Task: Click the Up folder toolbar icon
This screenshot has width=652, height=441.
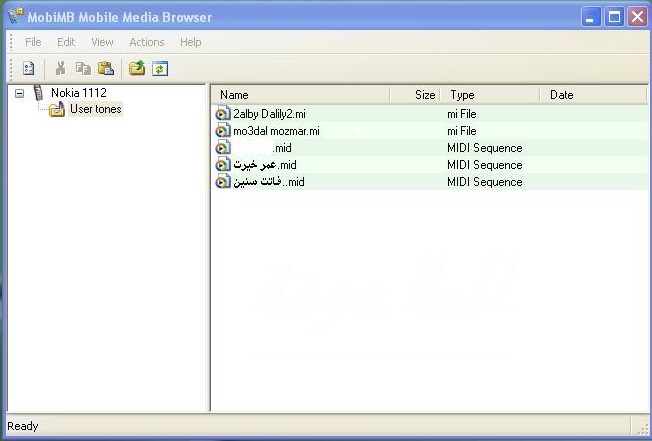Action: 137,68
